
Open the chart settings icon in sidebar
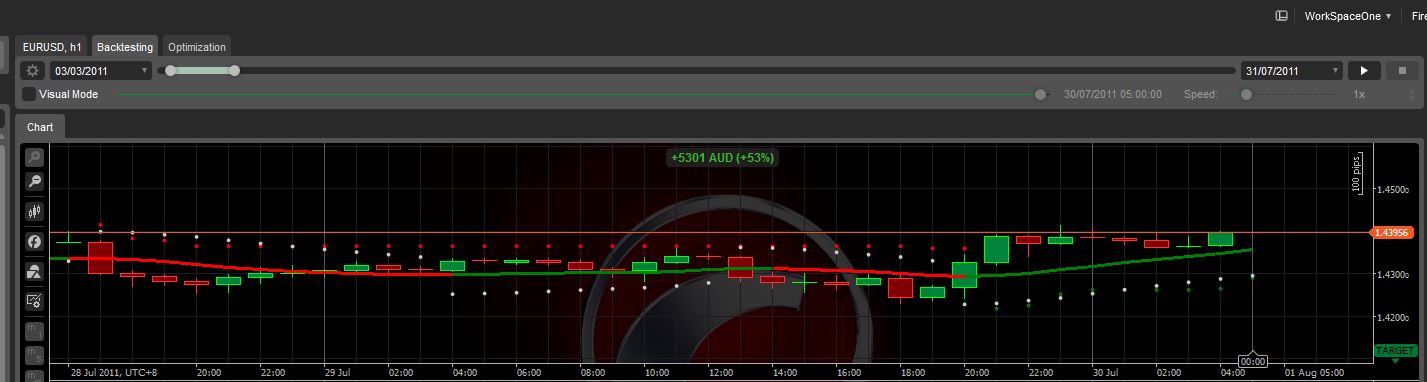point(34,300)
